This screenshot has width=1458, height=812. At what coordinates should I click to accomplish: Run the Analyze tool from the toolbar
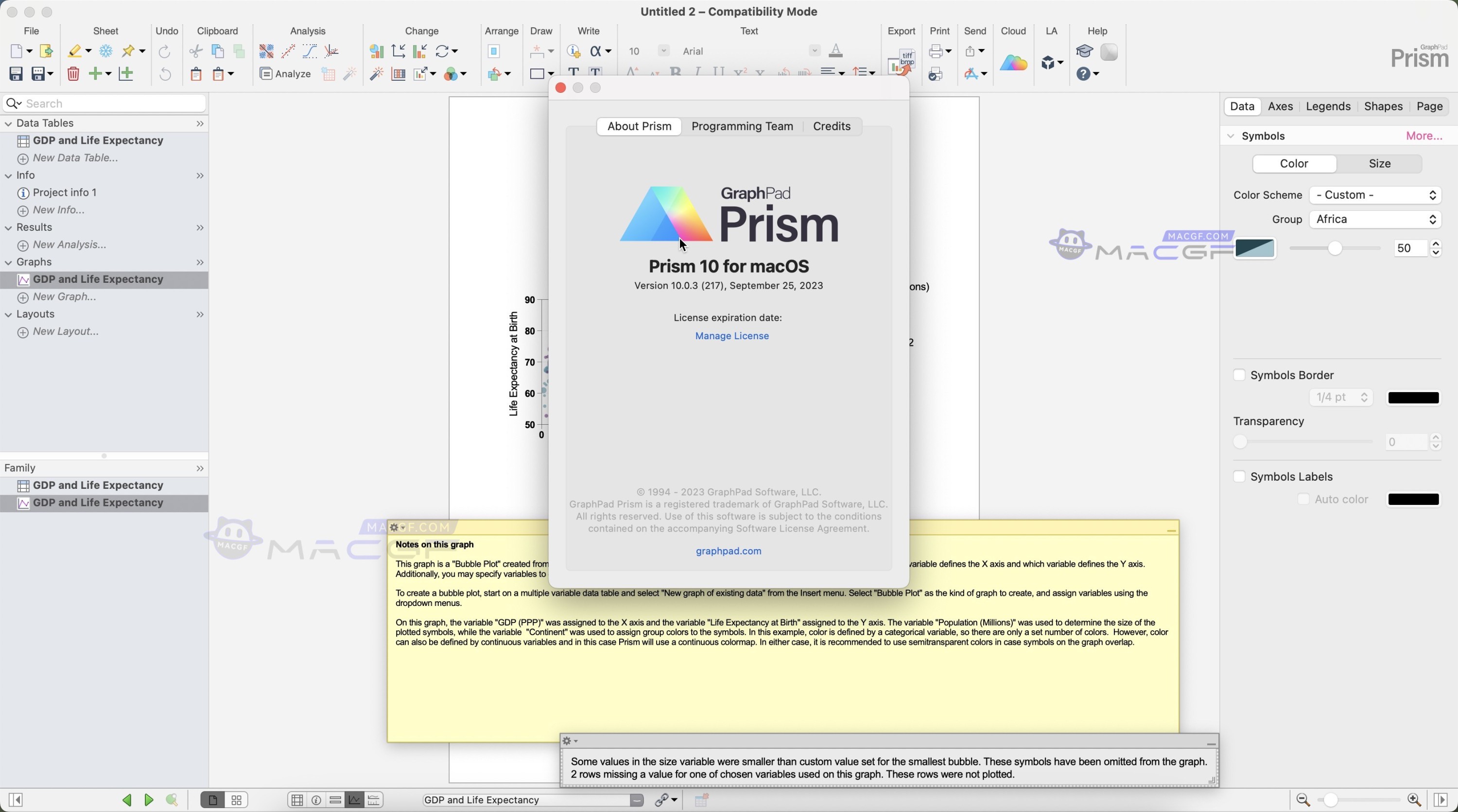[x=286, y=74]
